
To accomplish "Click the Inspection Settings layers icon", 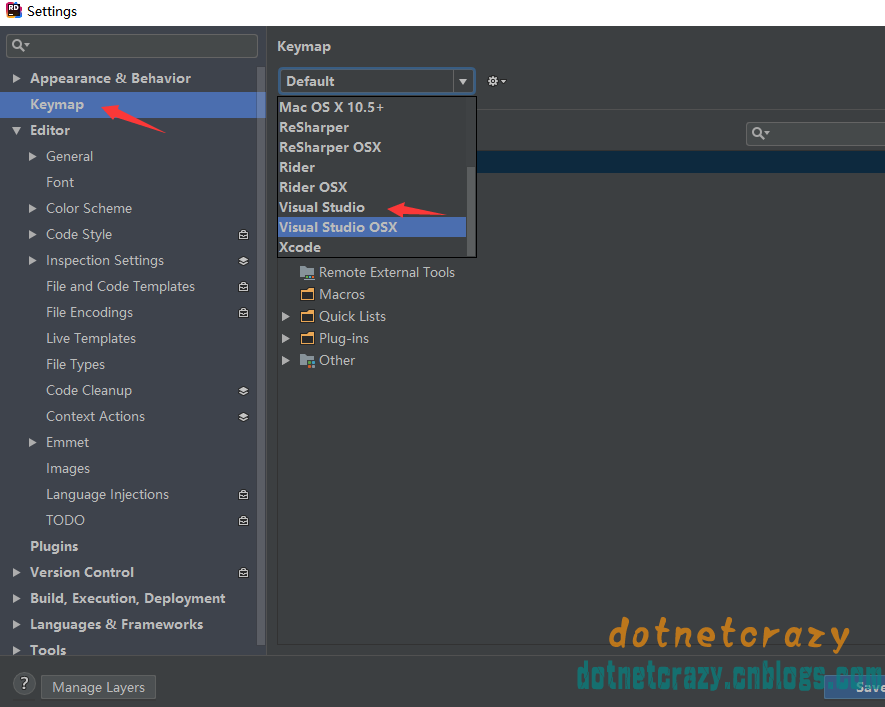I will click(243, 261).
